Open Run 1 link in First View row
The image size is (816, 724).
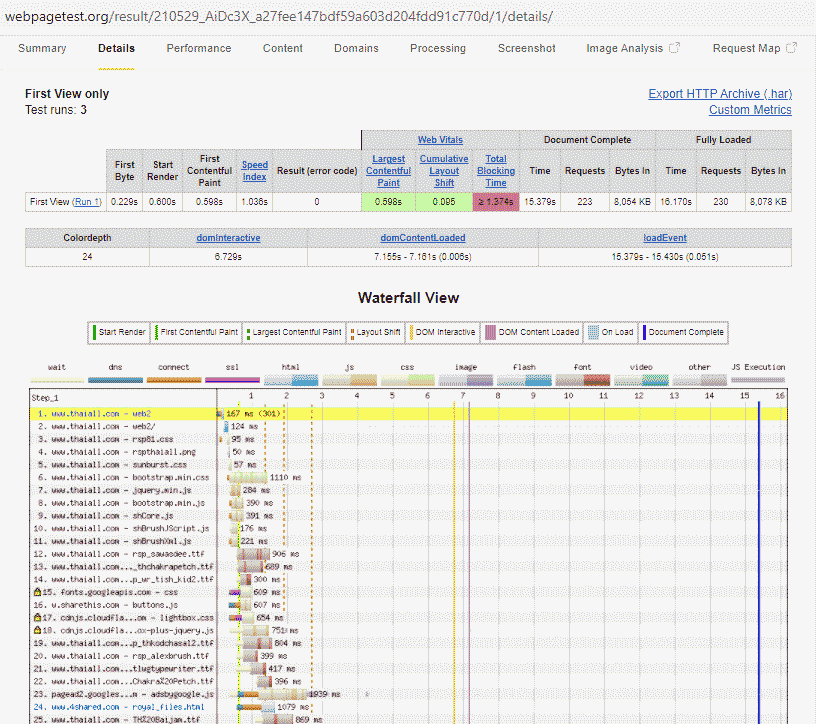click(87, 202)
